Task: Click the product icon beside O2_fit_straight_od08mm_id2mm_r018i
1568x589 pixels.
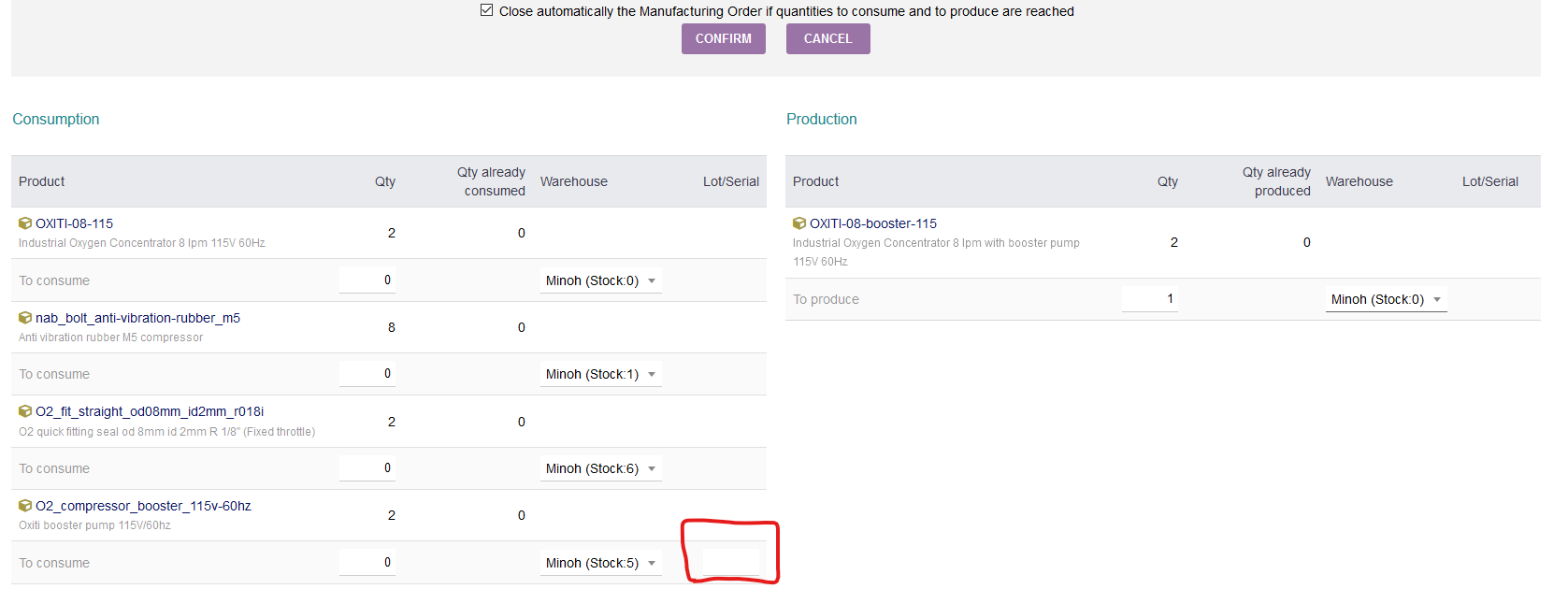Action: tap(25, 411)
